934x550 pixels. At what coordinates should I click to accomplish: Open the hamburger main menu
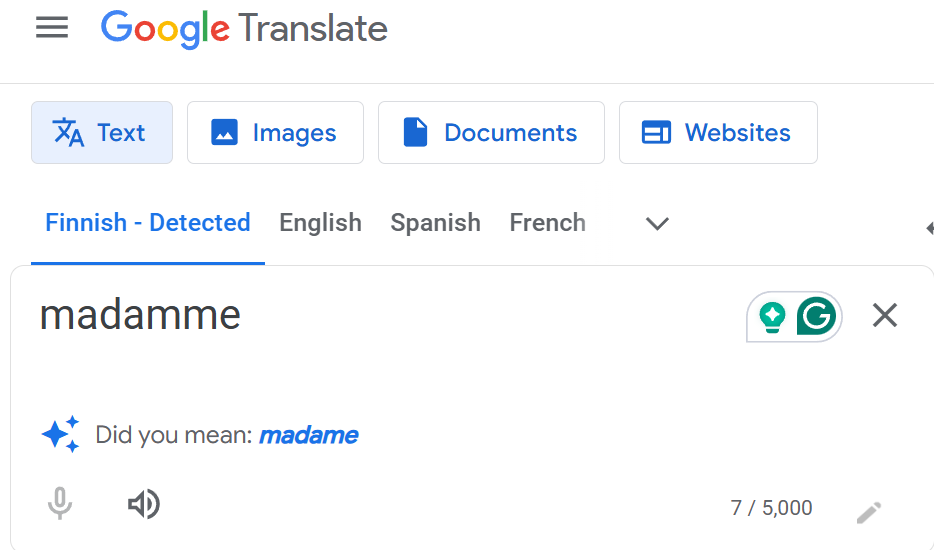pos(52,27)
